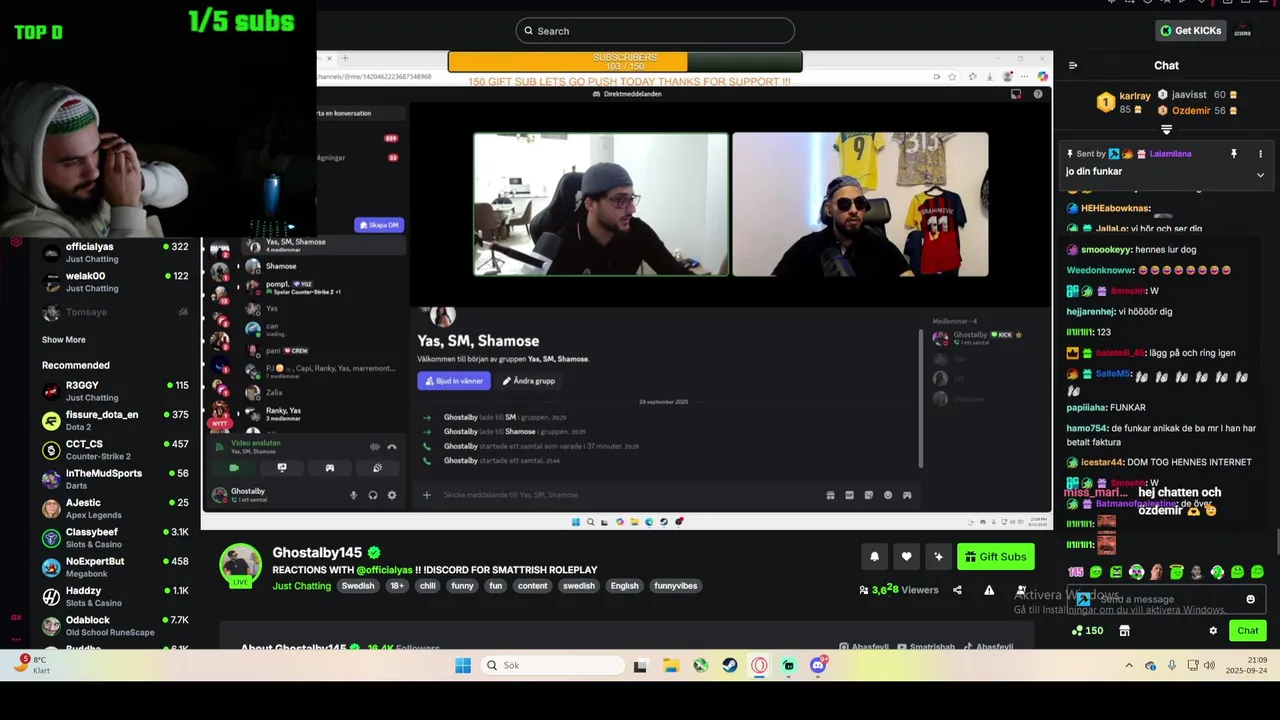Image resolution: width=1280 pixels, height=720 pixels.
Task: Click the Discord screen share button in the stream
Action: click(x=282, y=468)
